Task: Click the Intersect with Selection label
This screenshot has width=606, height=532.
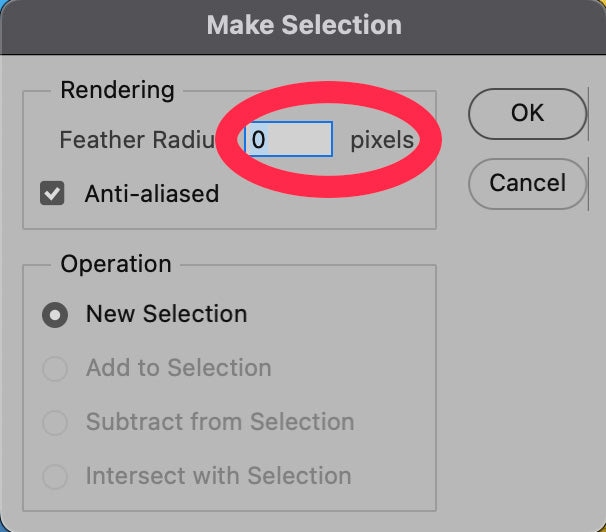Action: (x=218, y=476)
